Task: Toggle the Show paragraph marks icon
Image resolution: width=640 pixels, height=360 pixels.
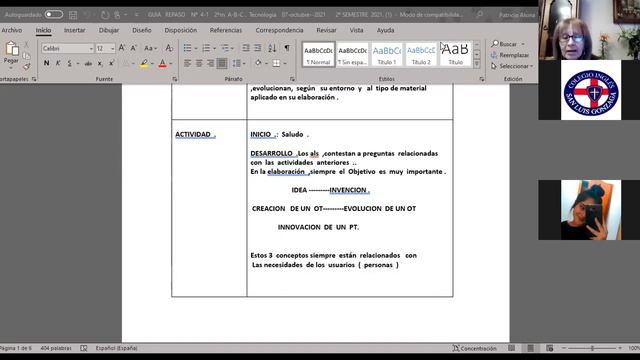Action: pos(287,48)
